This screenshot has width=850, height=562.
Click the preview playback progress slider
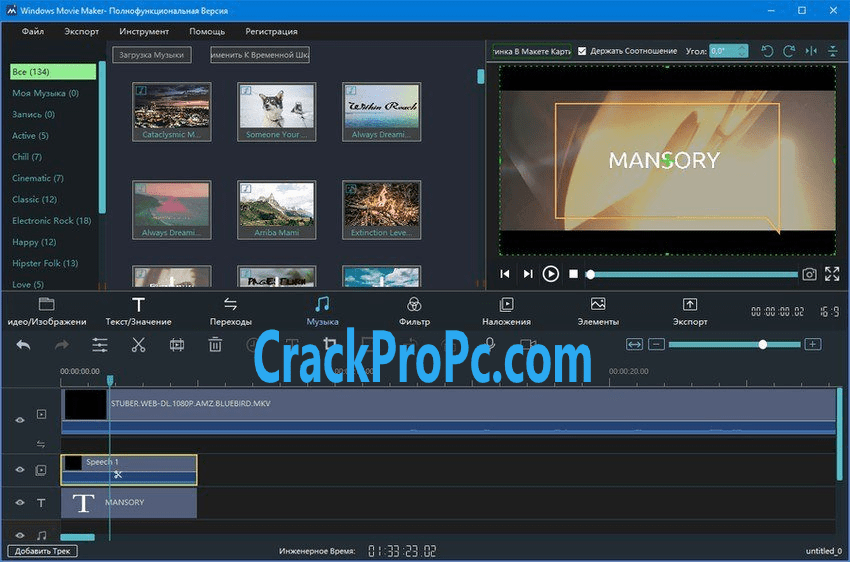694,275
